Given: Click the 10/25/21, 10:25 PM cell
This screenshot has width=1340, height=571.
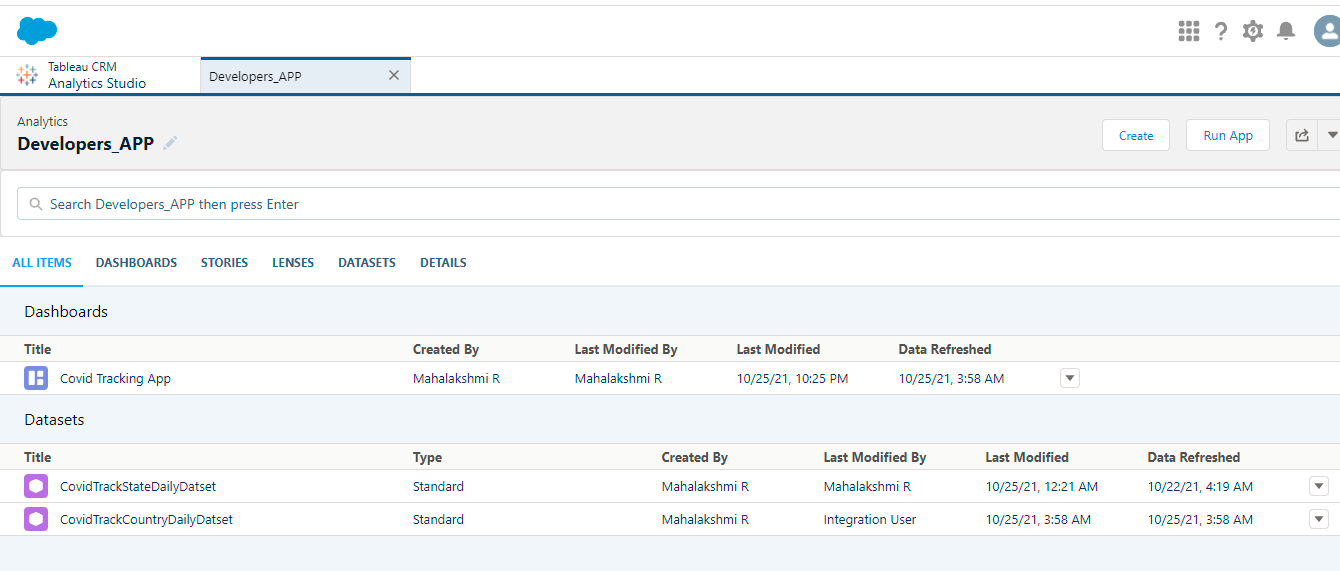Looking at the screenshot, I should pos(793,378).
